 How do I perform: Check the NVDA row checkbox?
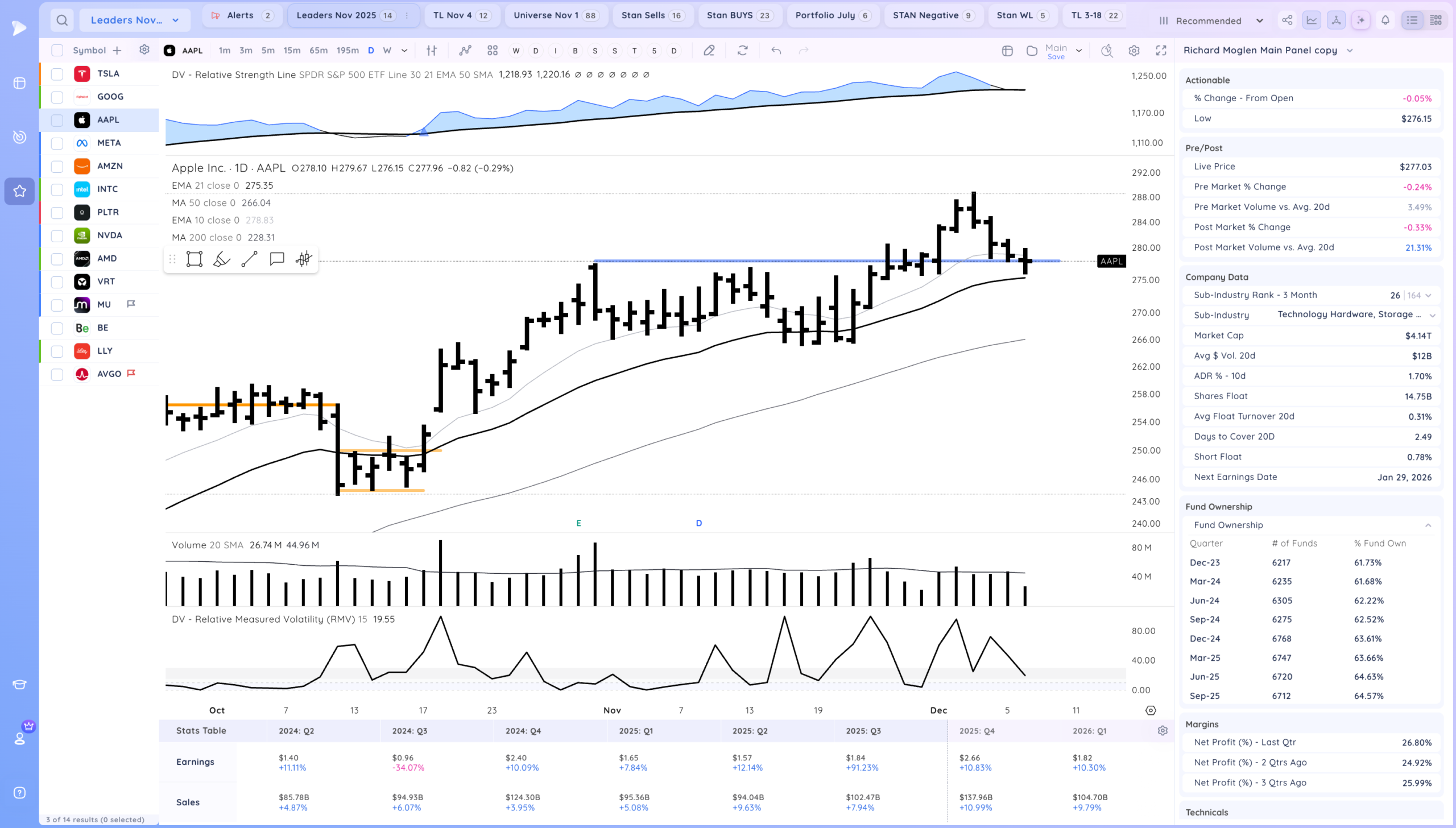(x=57, y=235)
